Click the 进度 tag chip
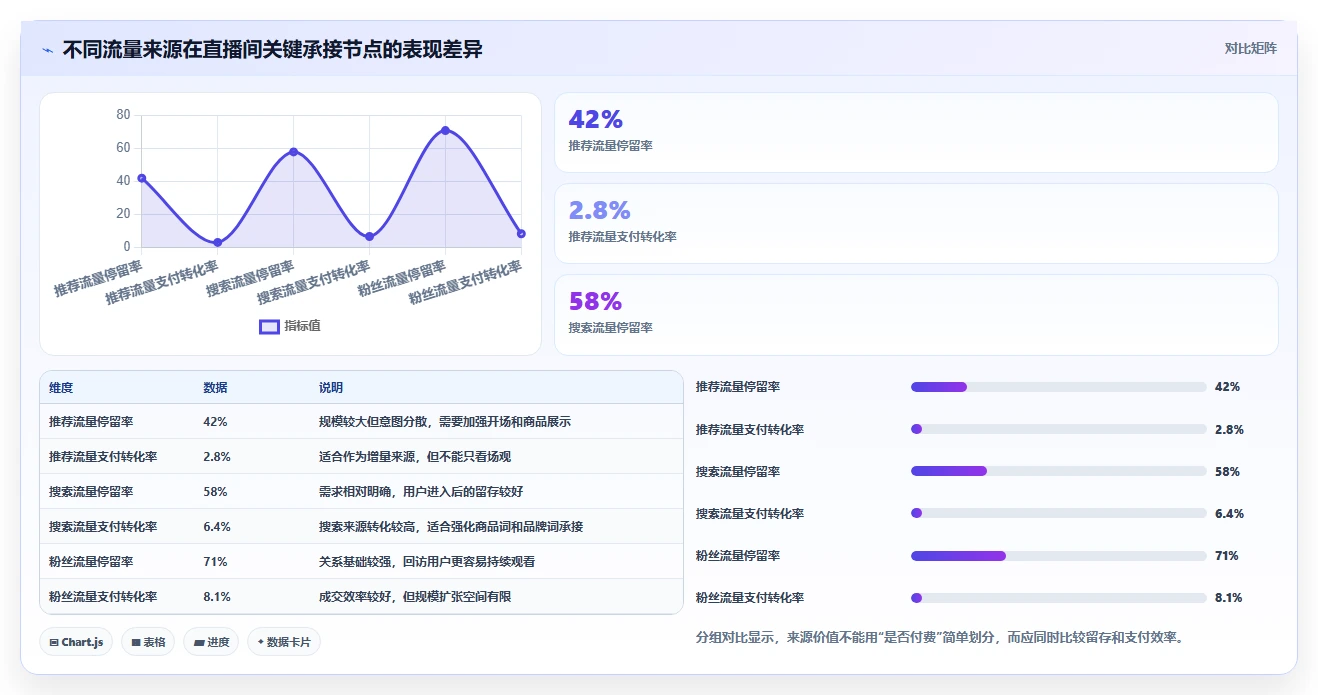This screenshot has width=1318, height=695. point(211,642)
